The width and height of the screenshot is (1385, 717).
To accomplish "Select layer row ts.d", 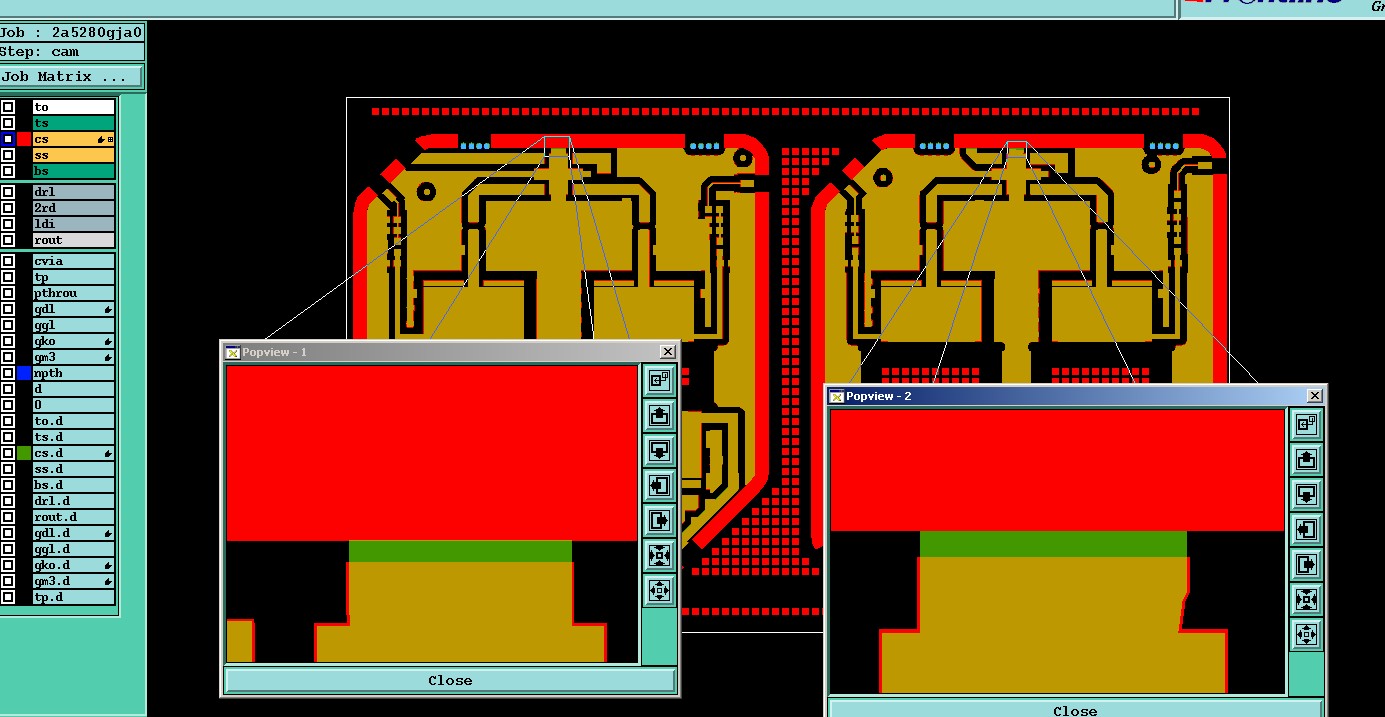I will point(74,437).
